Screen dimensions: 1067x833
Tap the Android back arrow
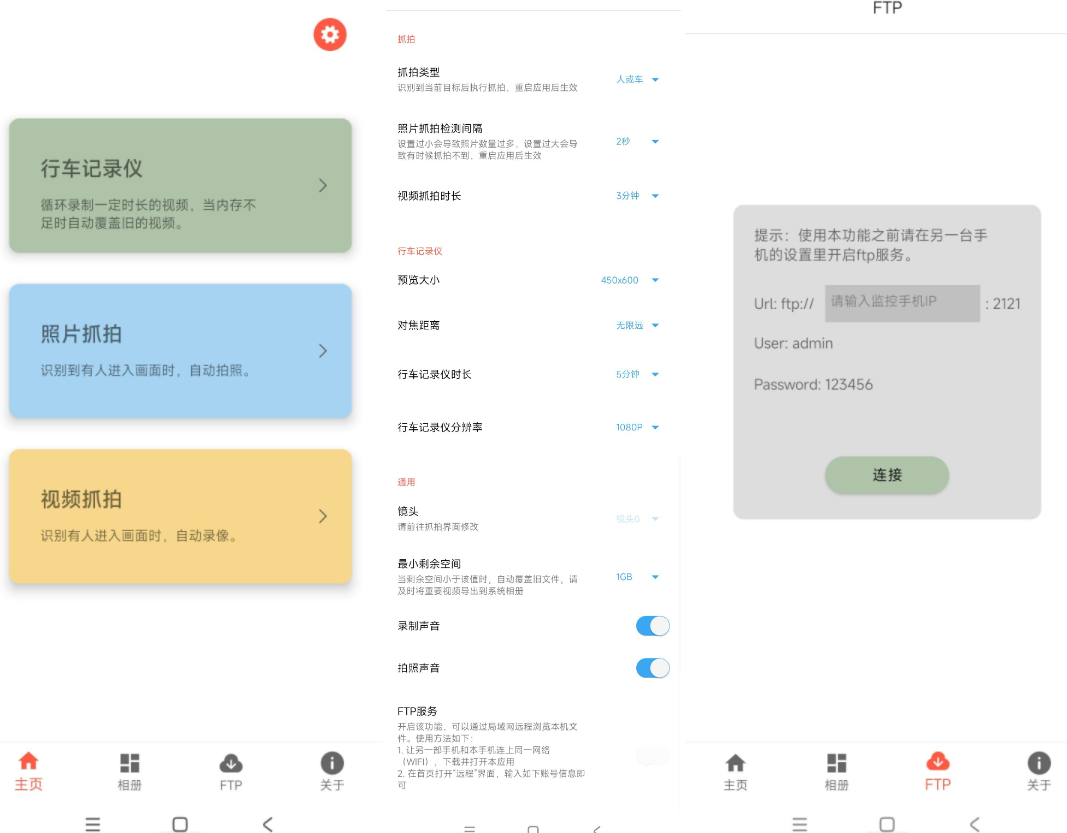267,824
